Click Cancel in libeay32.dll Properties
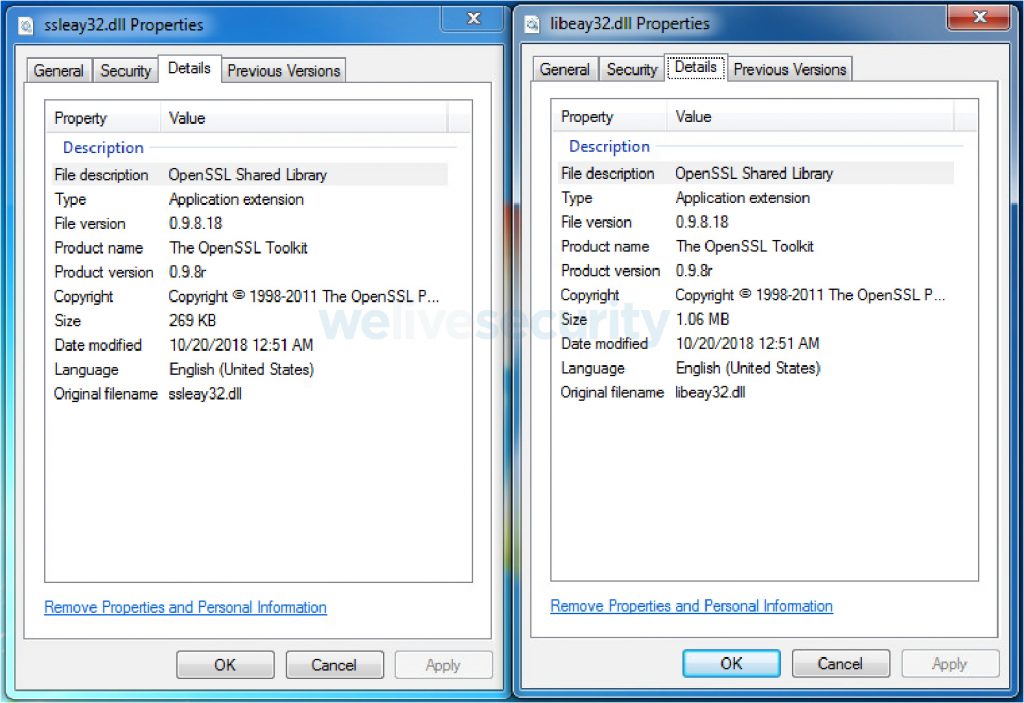 (x=840, y=664)
